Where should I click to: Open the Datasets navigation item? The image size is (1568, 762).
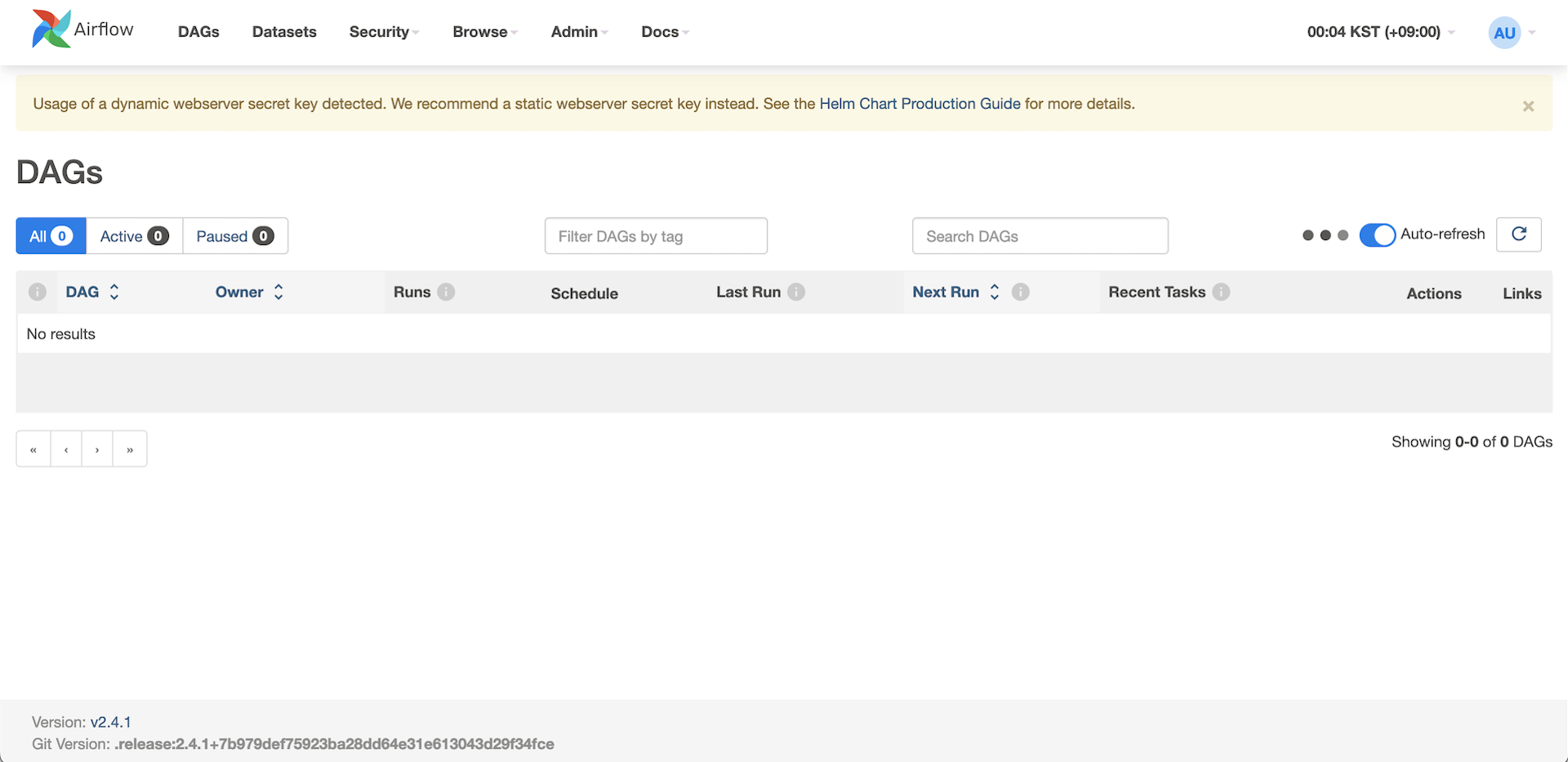pyautogui.click(x=284, y=32)
